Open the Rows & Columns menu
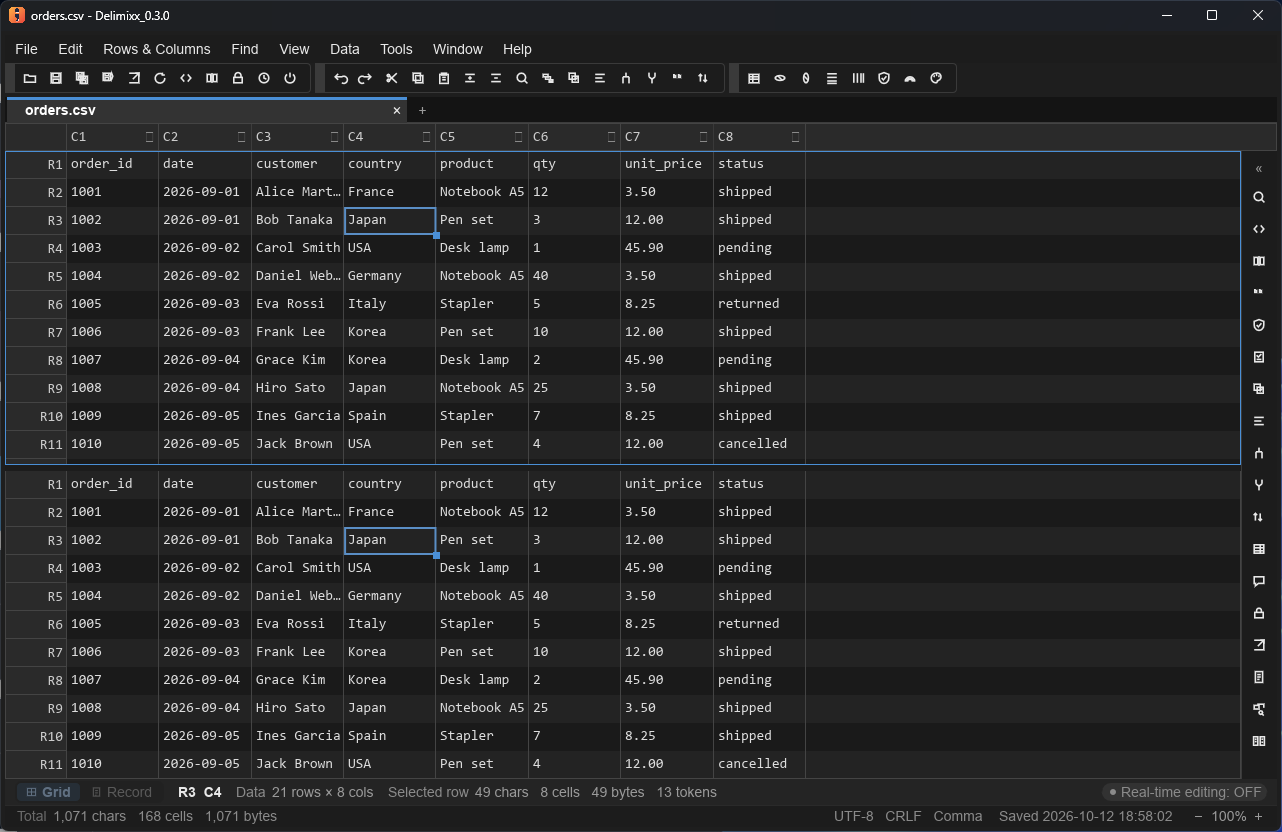Screen dimensions: 1282x832 pos(157,49)
